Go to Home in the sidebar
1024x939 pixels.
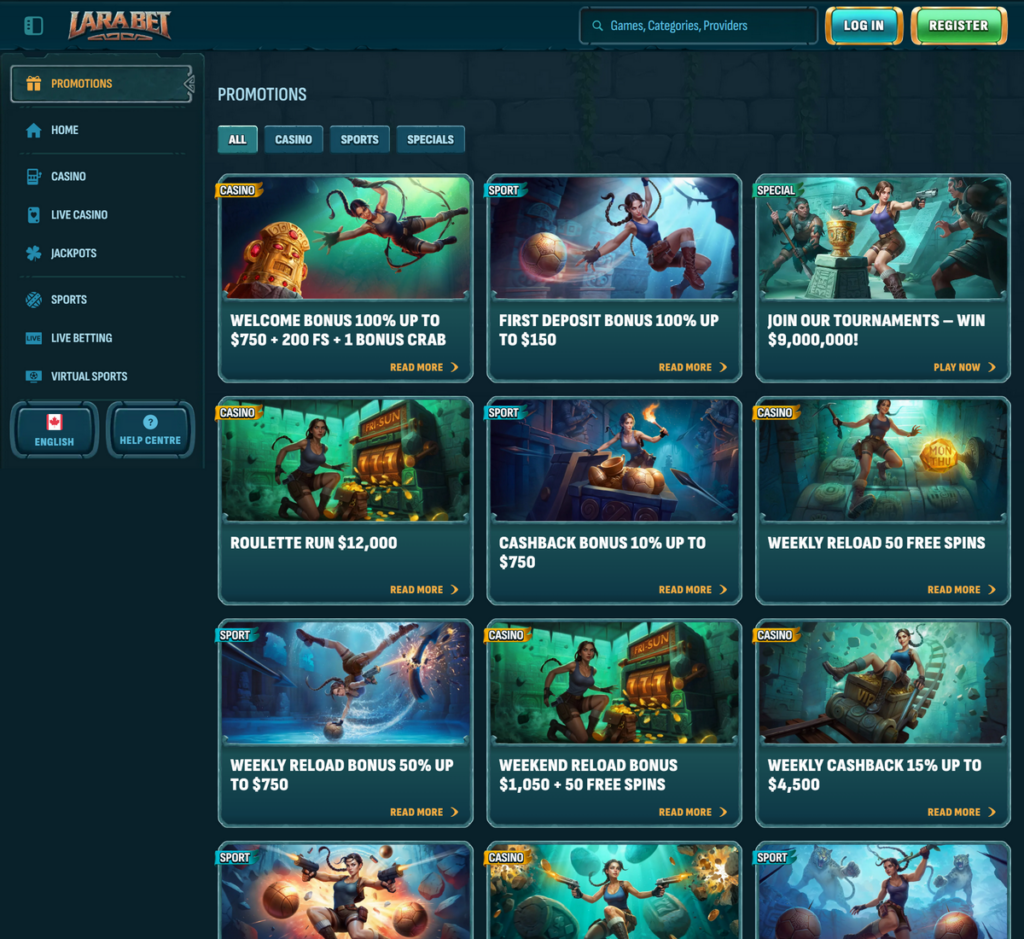(x=102, y=131)
